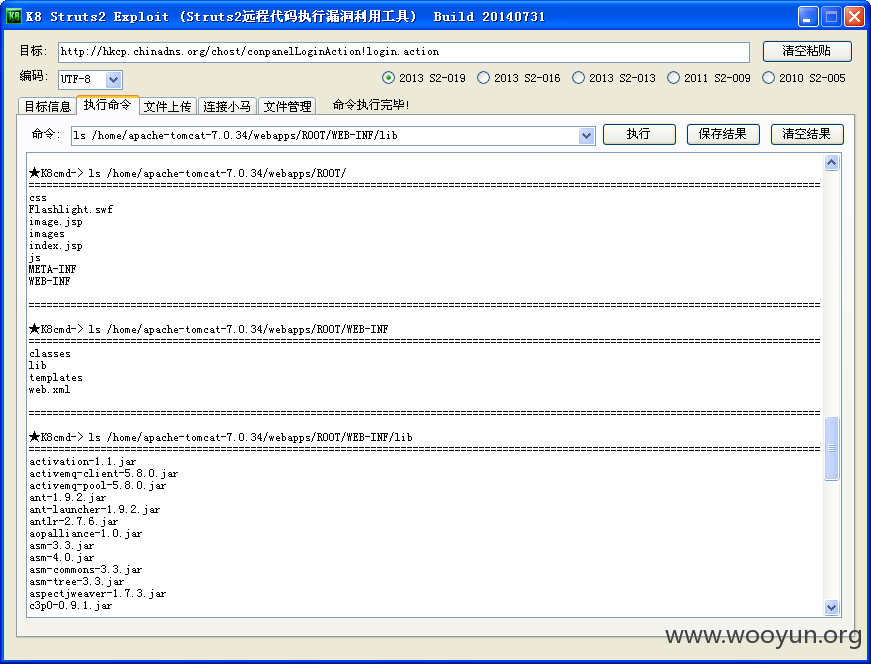Click the image.jsp entry
This screenshot has width=871, height=664.
56,222
